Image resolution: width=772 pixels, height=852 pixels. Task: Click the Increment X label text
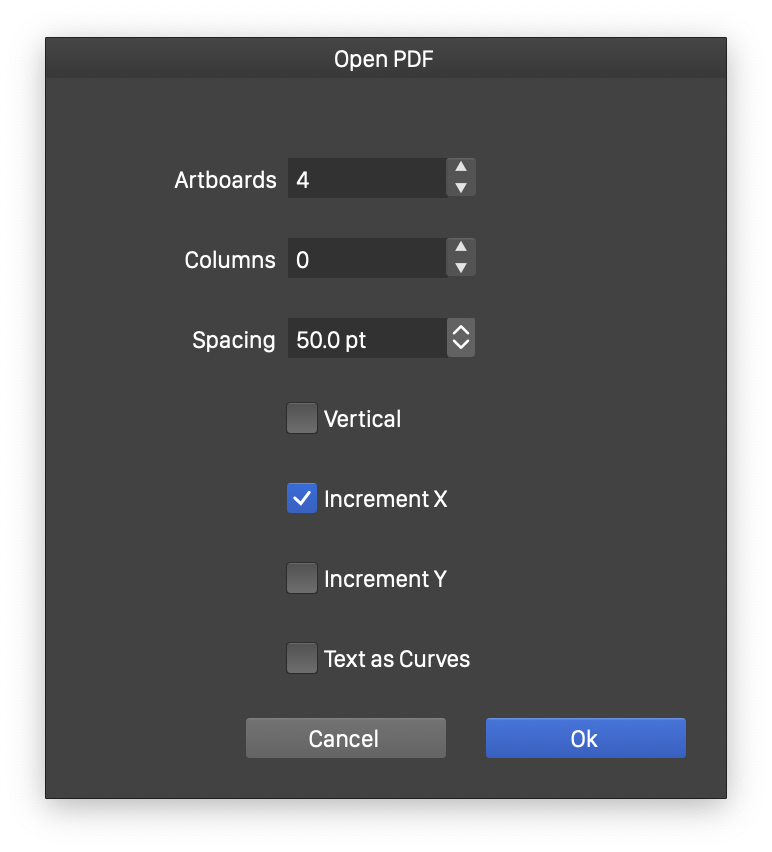385,499
